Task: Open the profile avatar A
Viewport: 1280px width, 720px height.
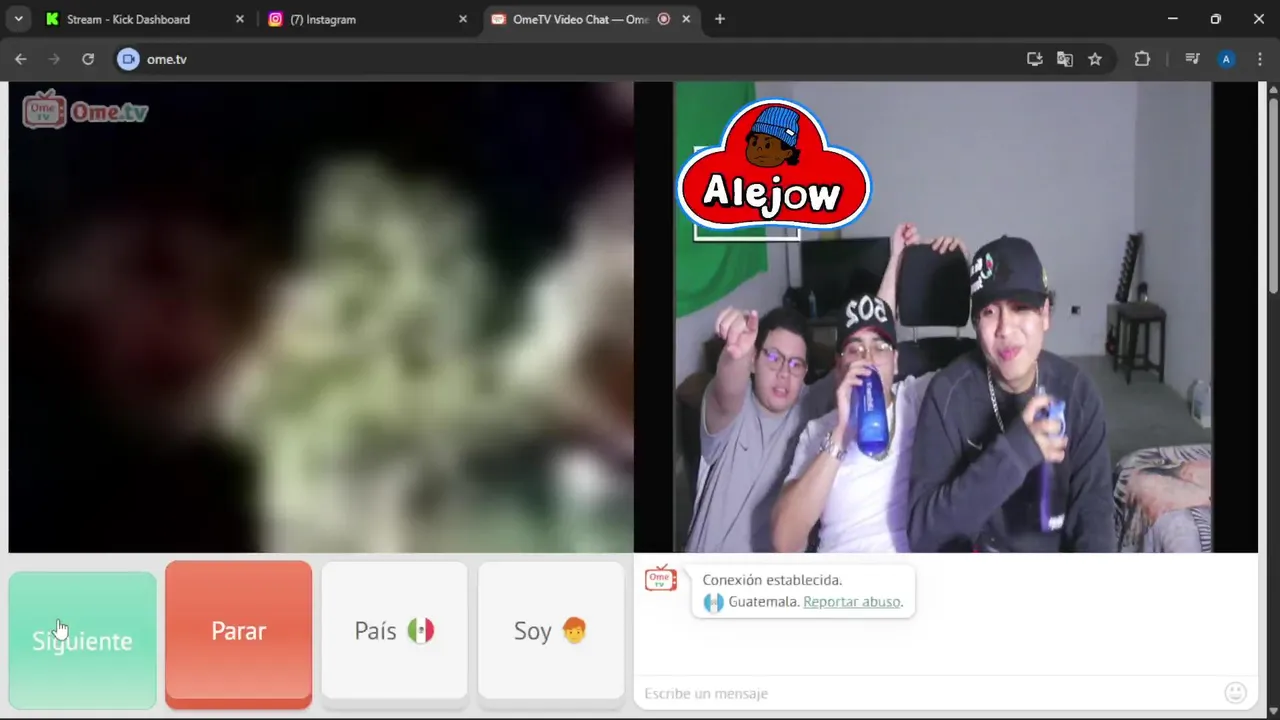Action: pos(1226,59)
